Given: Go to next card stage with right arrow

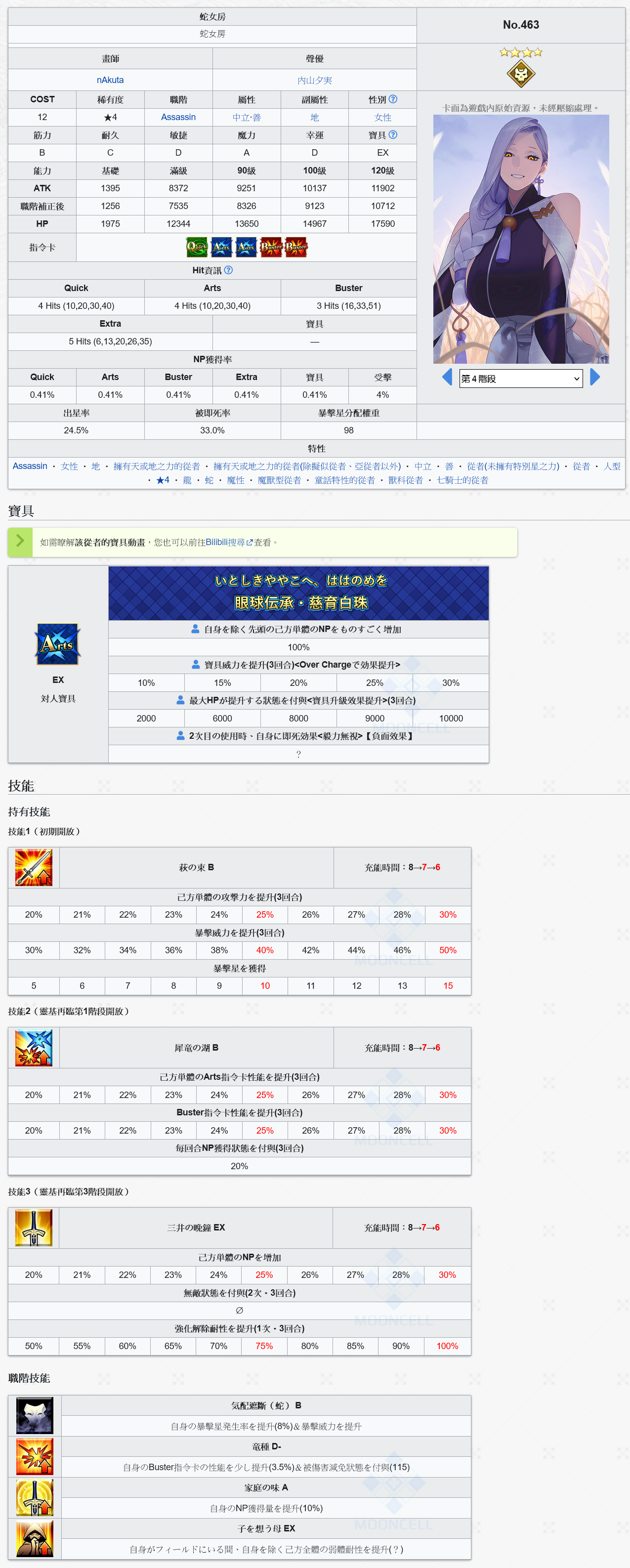Looking at the screenshot, I should tap(595, 378).
